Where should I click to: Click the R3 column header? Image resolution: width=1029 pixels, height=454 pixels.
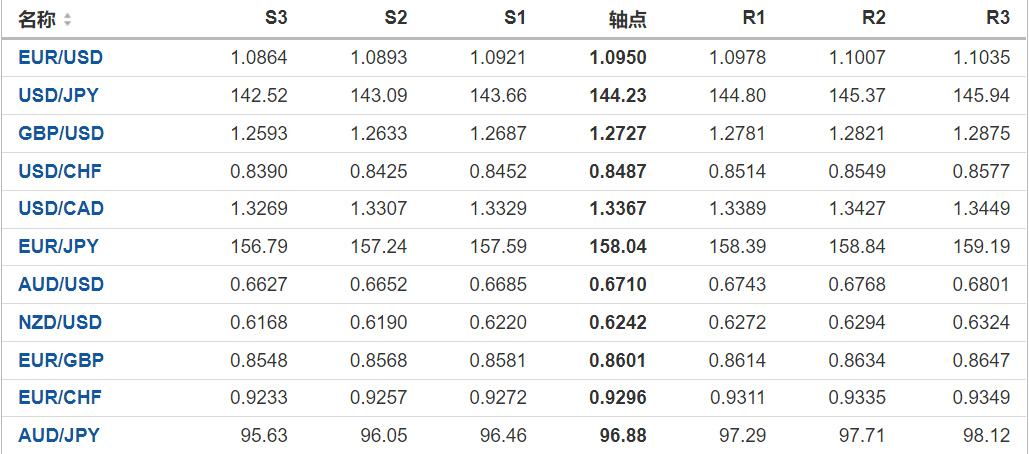[x=998, y=19]
